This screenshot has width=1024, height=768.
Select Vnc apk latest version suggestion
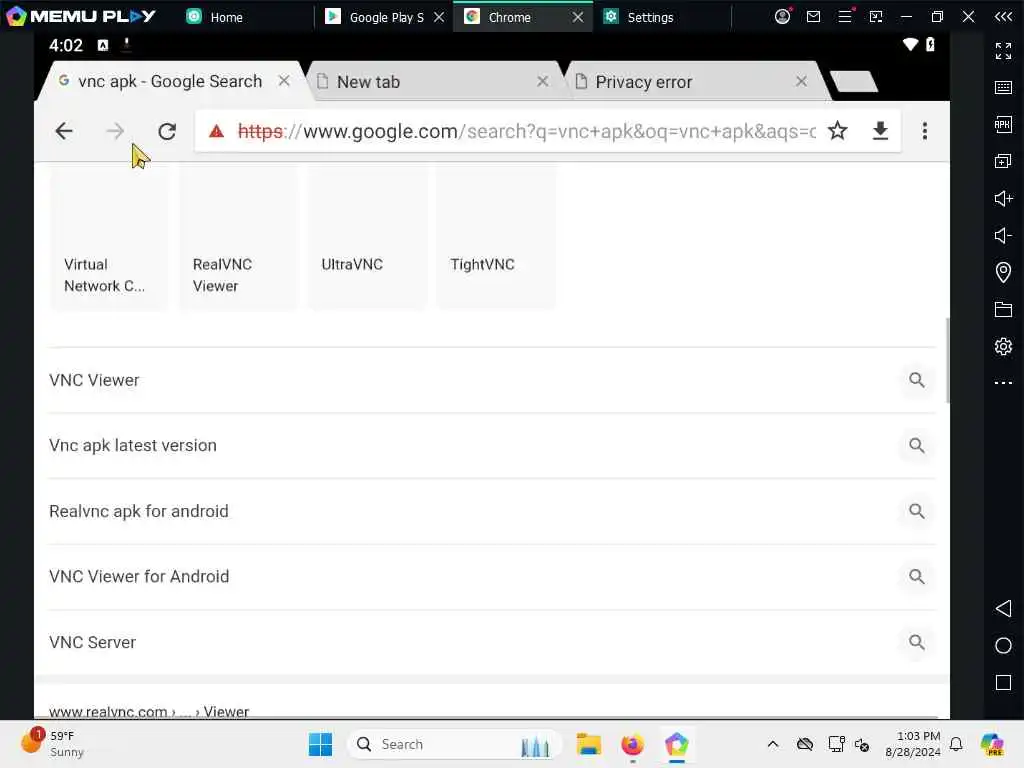(x=492, y=445)
